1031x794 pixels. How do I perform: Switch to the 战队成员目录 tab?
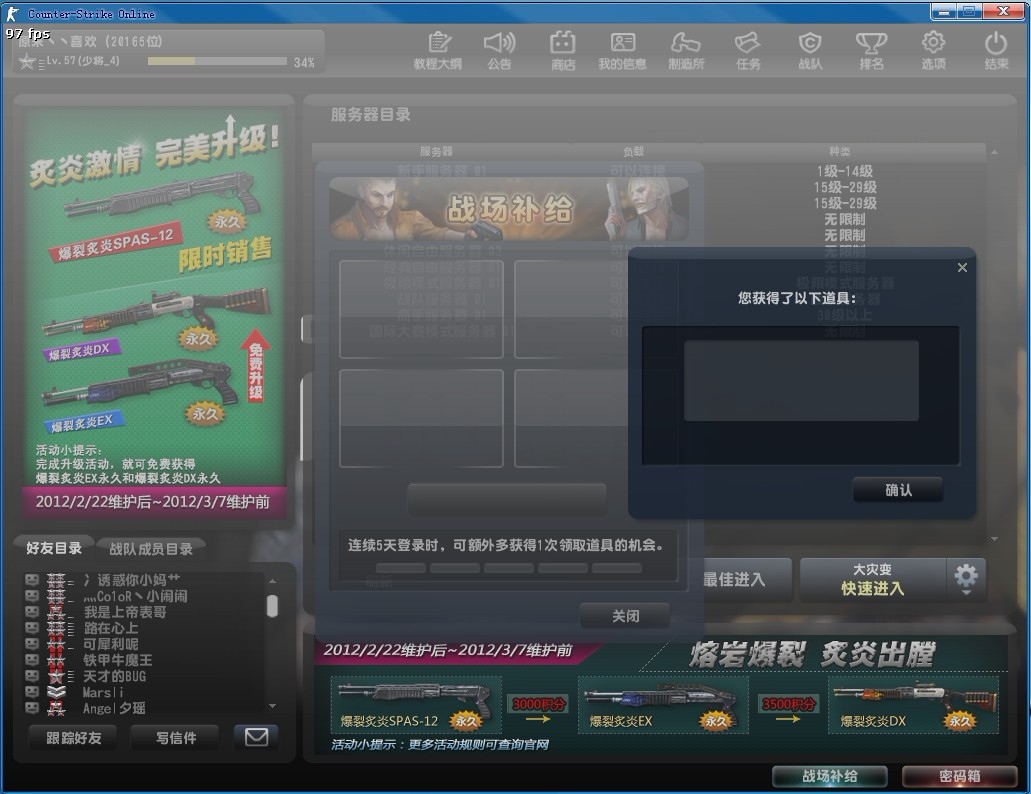tap(151, 549)
